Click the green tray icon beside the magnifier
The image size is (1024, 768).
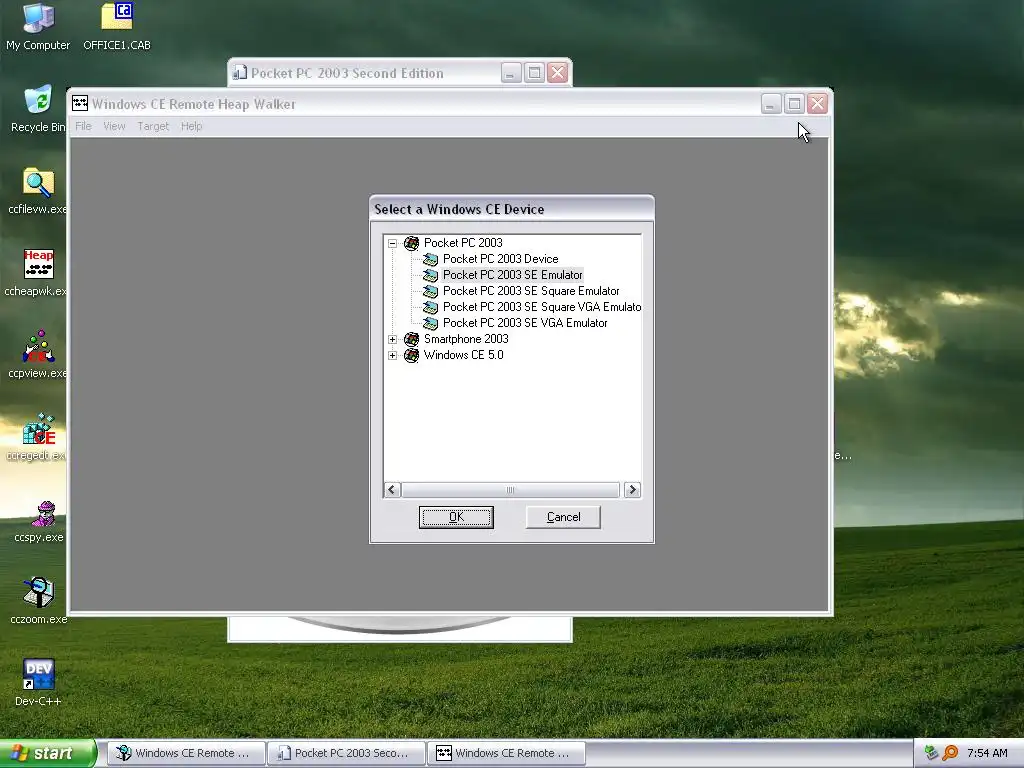pos(931,753)
